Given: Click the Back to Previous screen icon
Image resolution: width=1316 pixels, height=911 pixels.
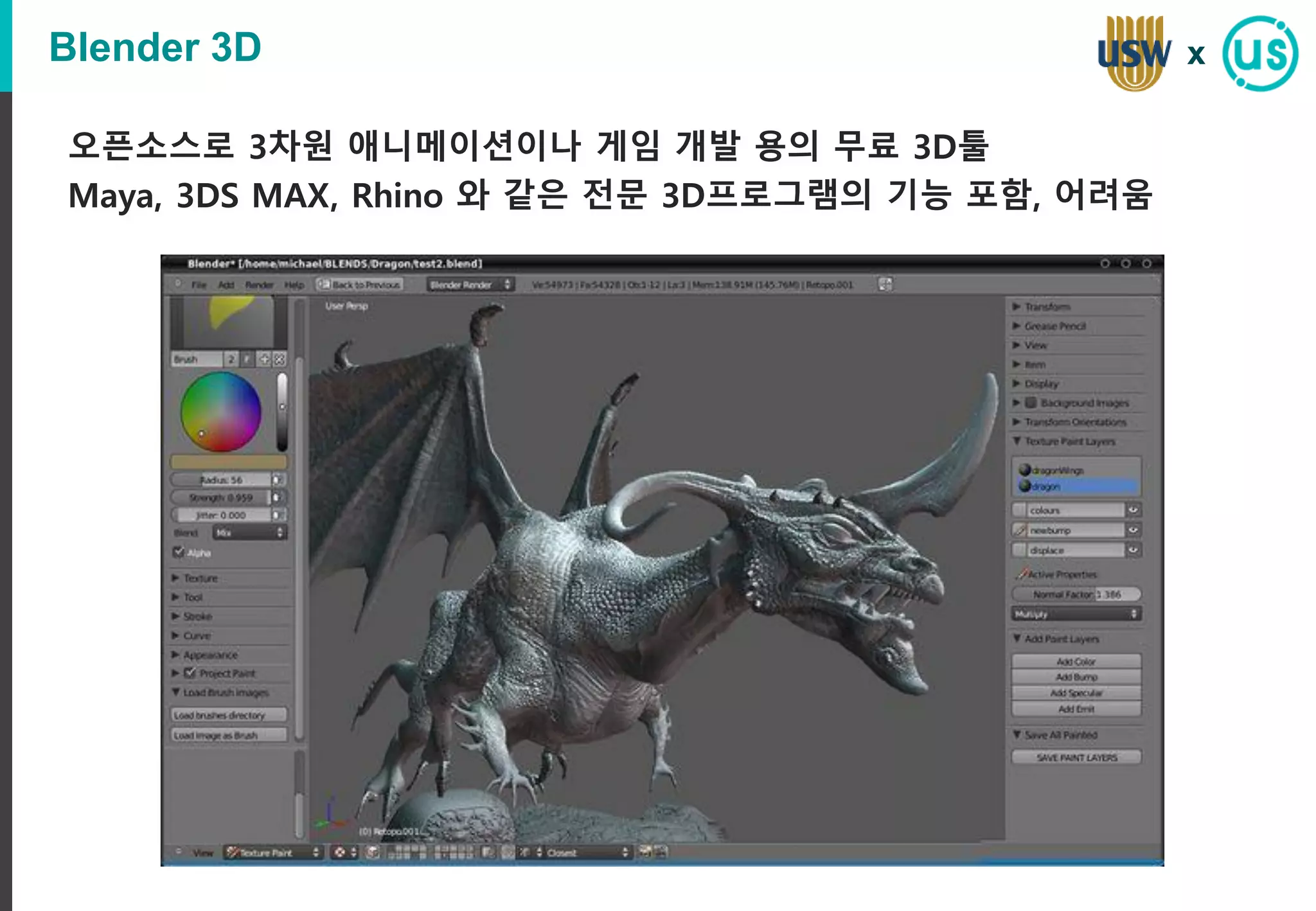Looking at the screenshot, I should (323, 284).
